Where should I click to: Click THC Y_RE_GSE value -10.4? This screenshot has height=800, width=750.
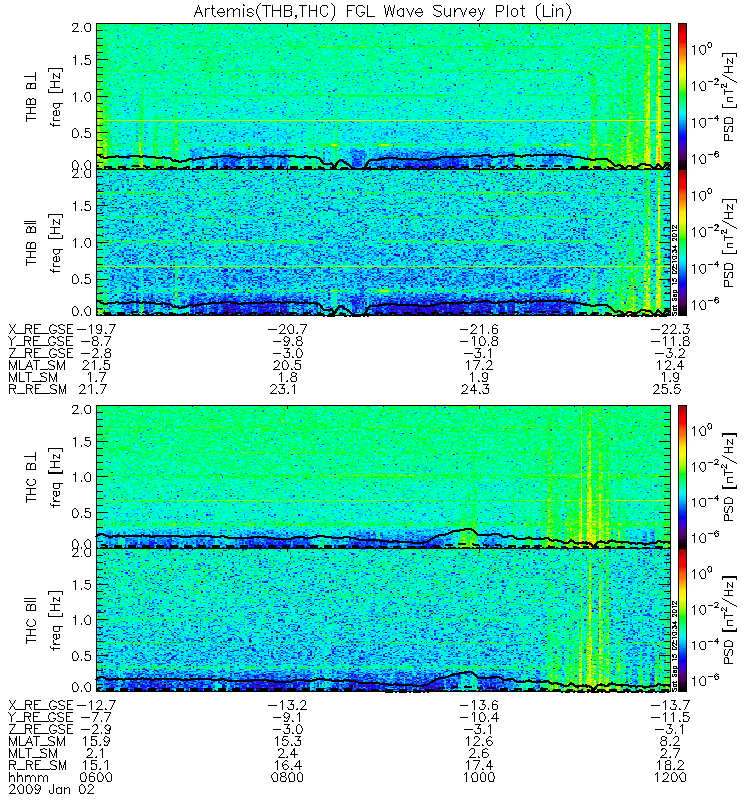tap(479, 717)
